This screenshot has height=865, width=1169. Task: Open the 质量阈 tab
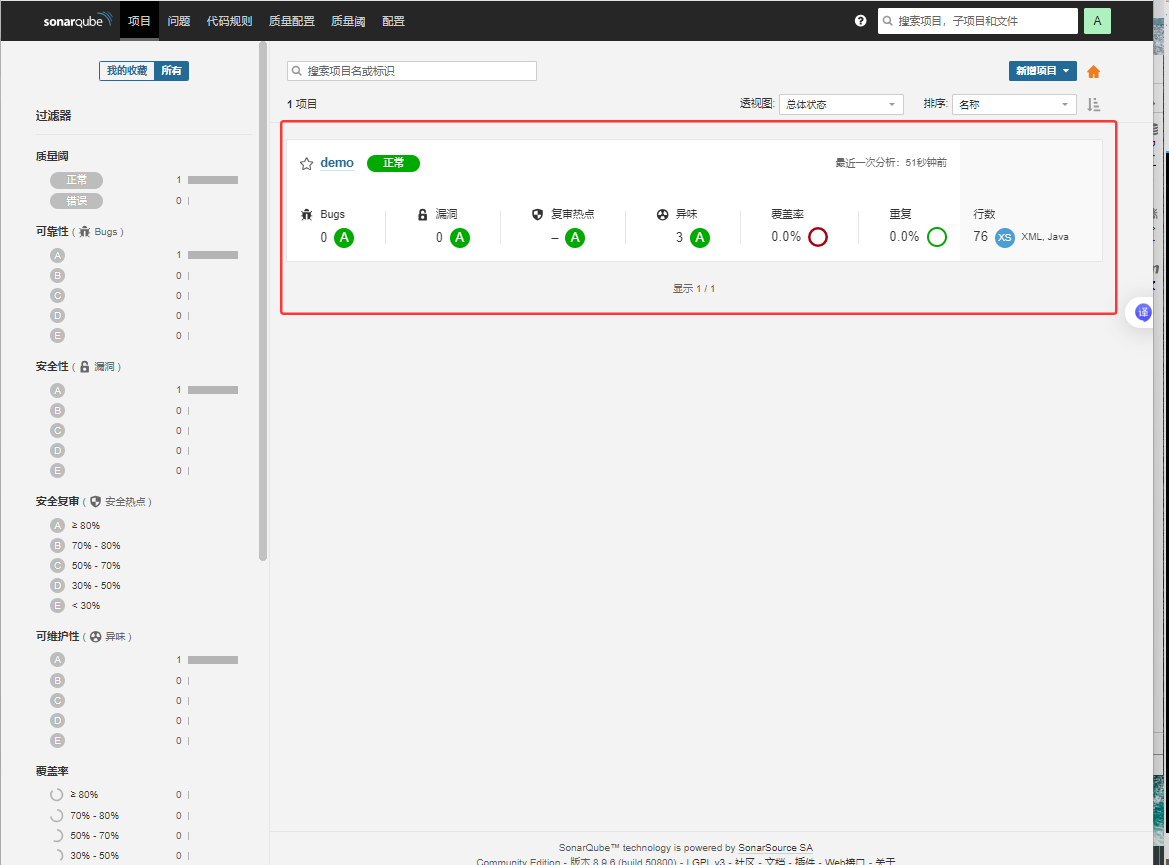tap(348, 21)
